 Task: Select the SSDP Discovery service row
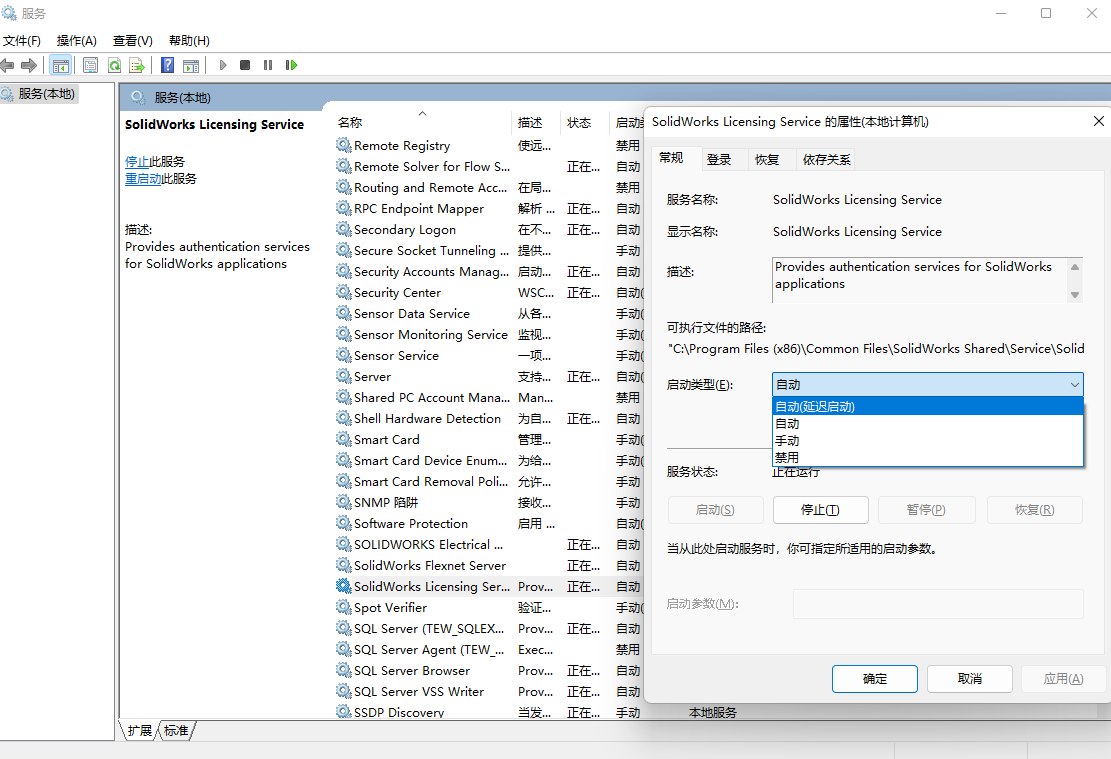[x=489, y=712]
